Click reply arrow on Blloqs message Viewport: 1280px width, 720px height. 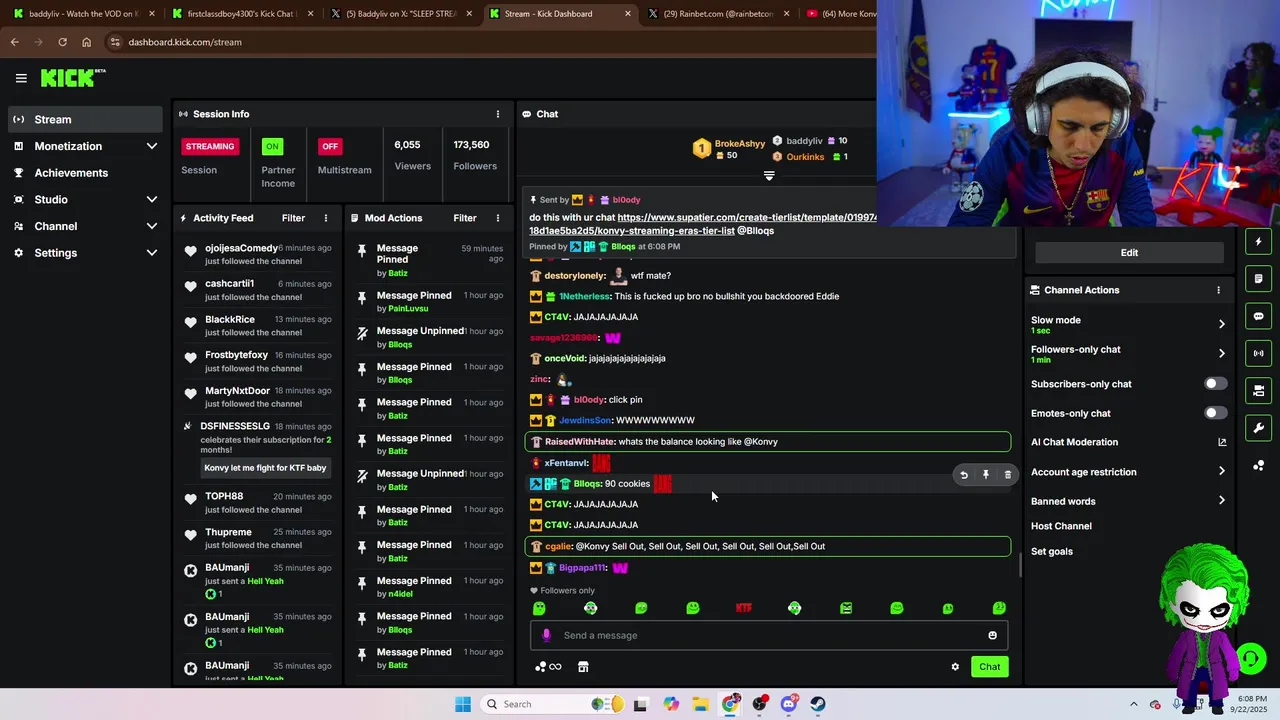(x=964, y=475)
